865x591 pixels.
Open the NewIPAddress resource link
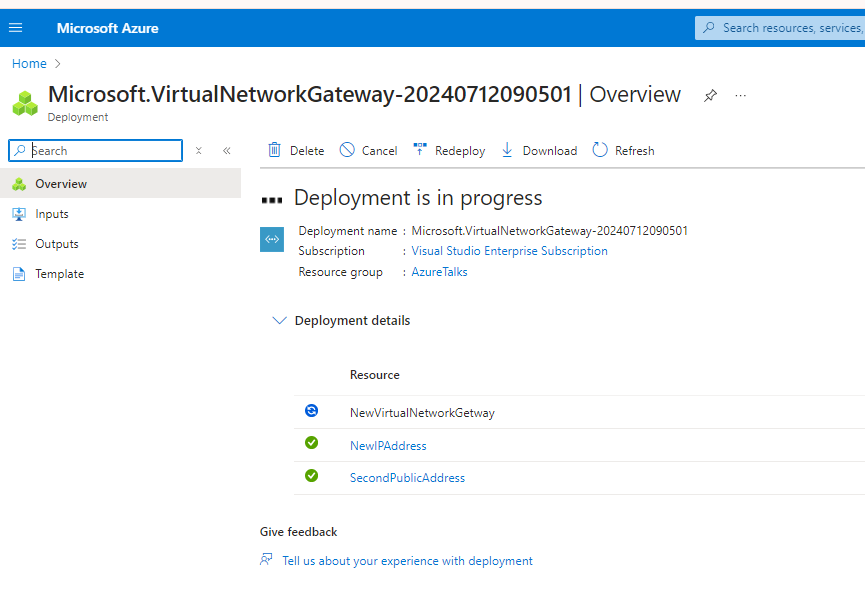[x=388, y=445]
